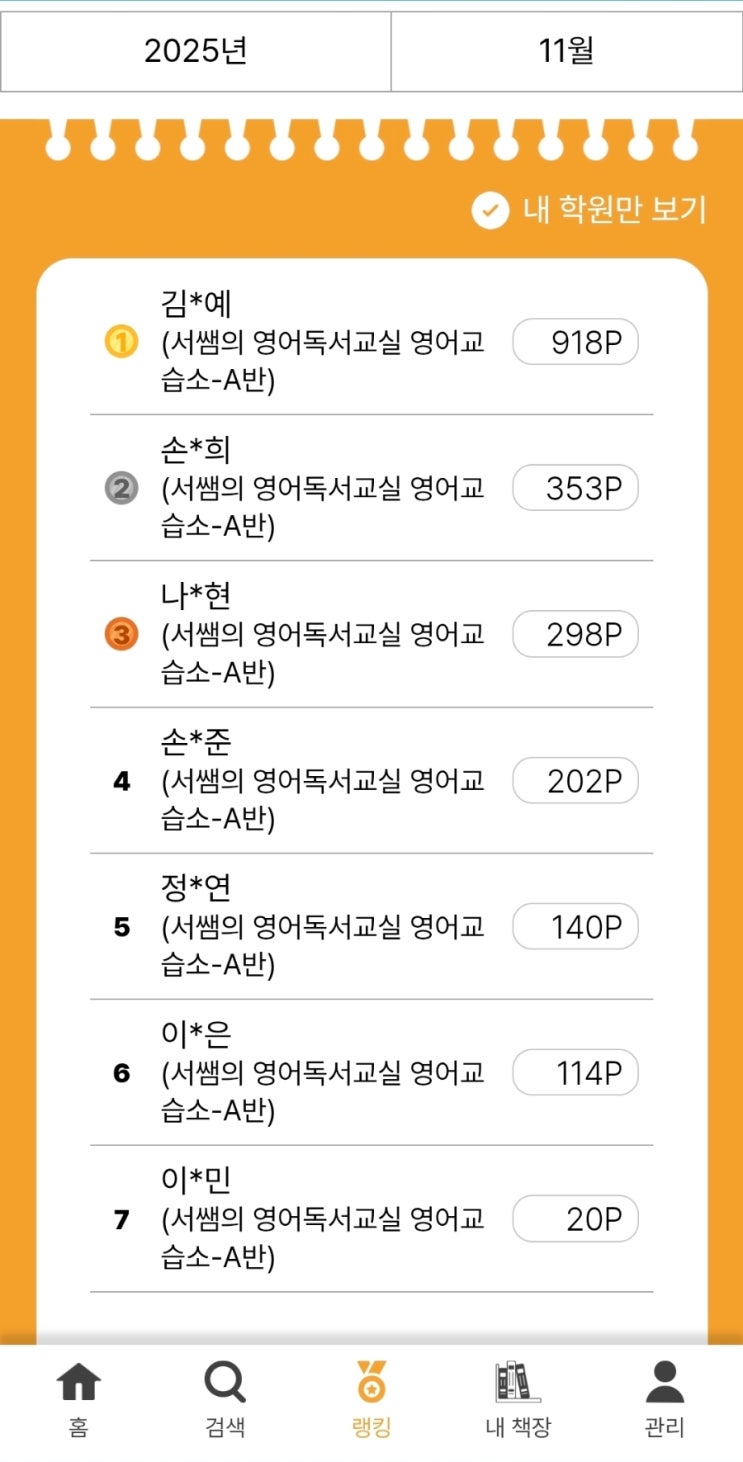Click the 918P points button

pyautogui.click(x=575, y=343)
